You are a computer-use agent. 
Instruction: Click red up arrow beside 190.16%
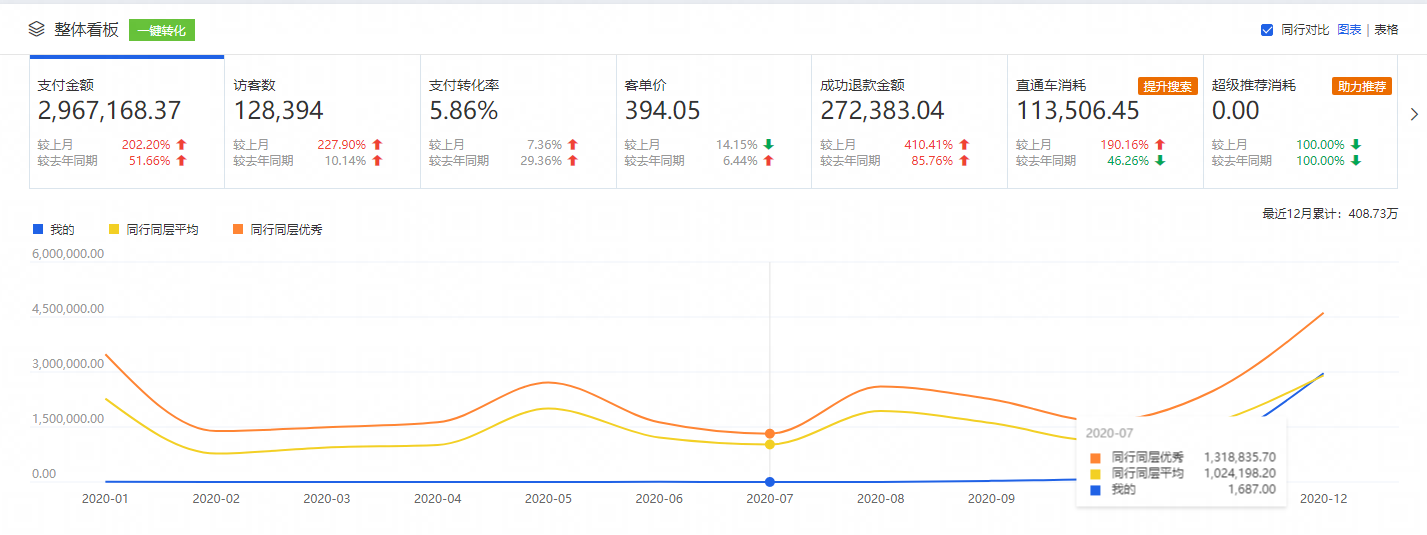click(x=1160, y=145)
